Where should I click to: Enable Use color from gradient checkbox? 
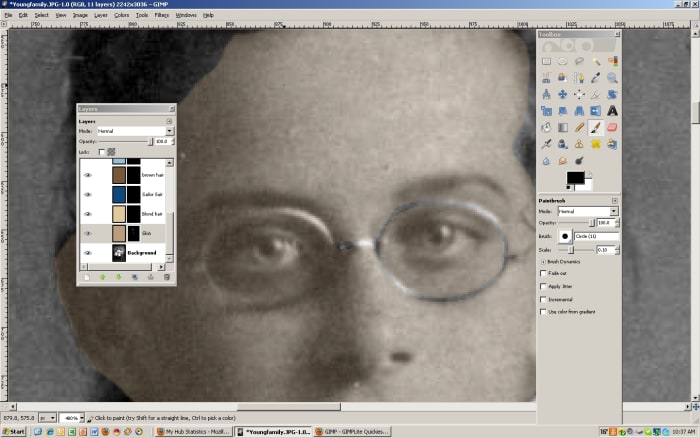coord(543,312)
